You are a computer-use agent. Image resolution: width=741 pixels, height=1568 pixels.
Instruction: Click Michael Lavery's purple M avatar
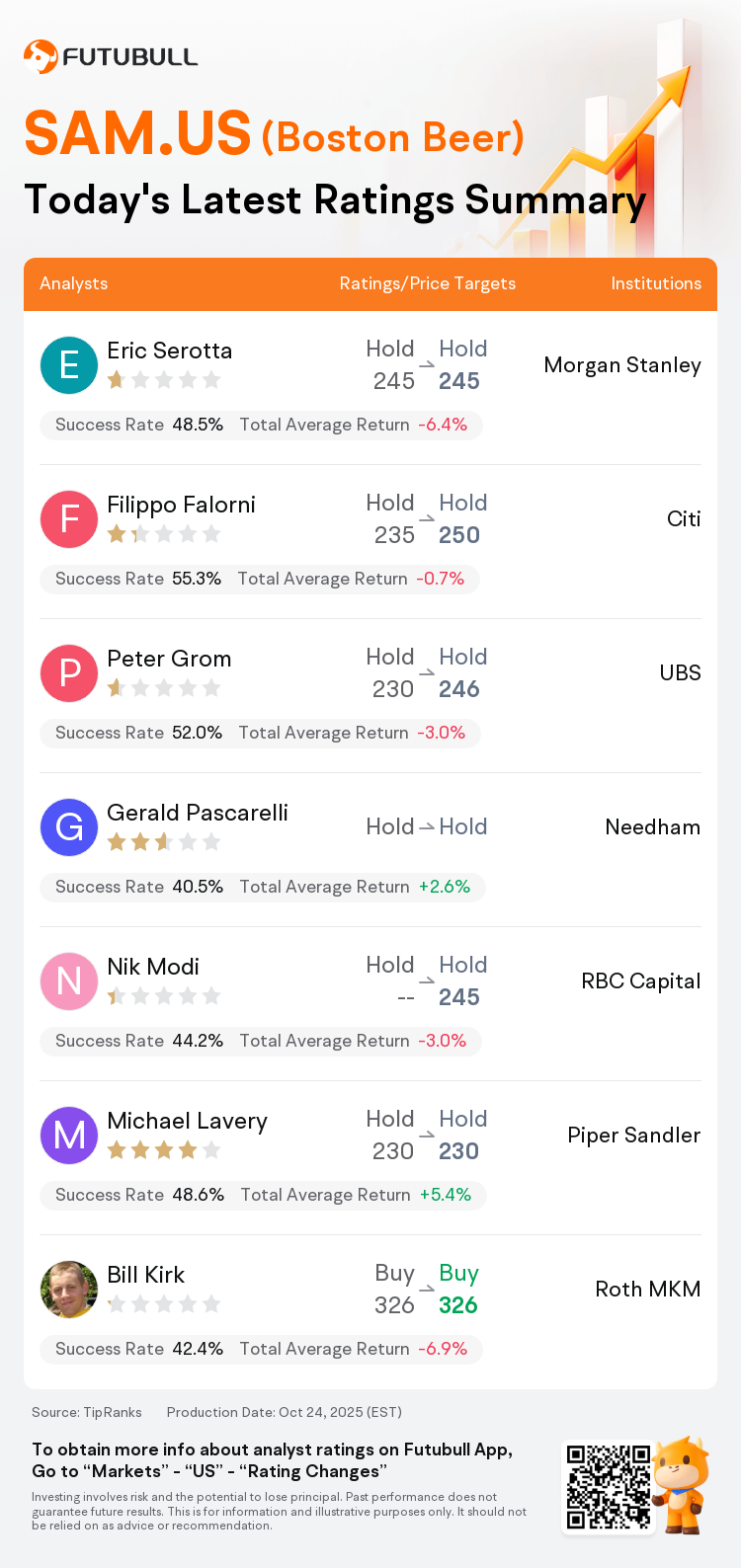point(69,1136)
